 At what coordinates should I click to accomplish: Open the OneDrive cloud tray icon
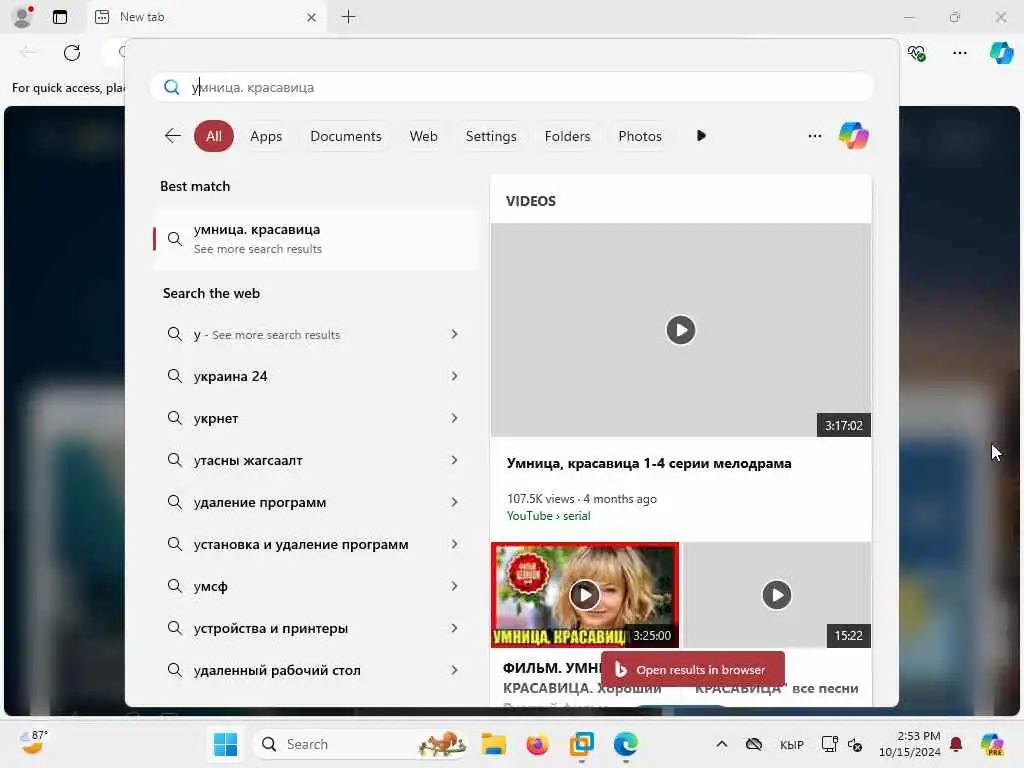pos(754,744)
